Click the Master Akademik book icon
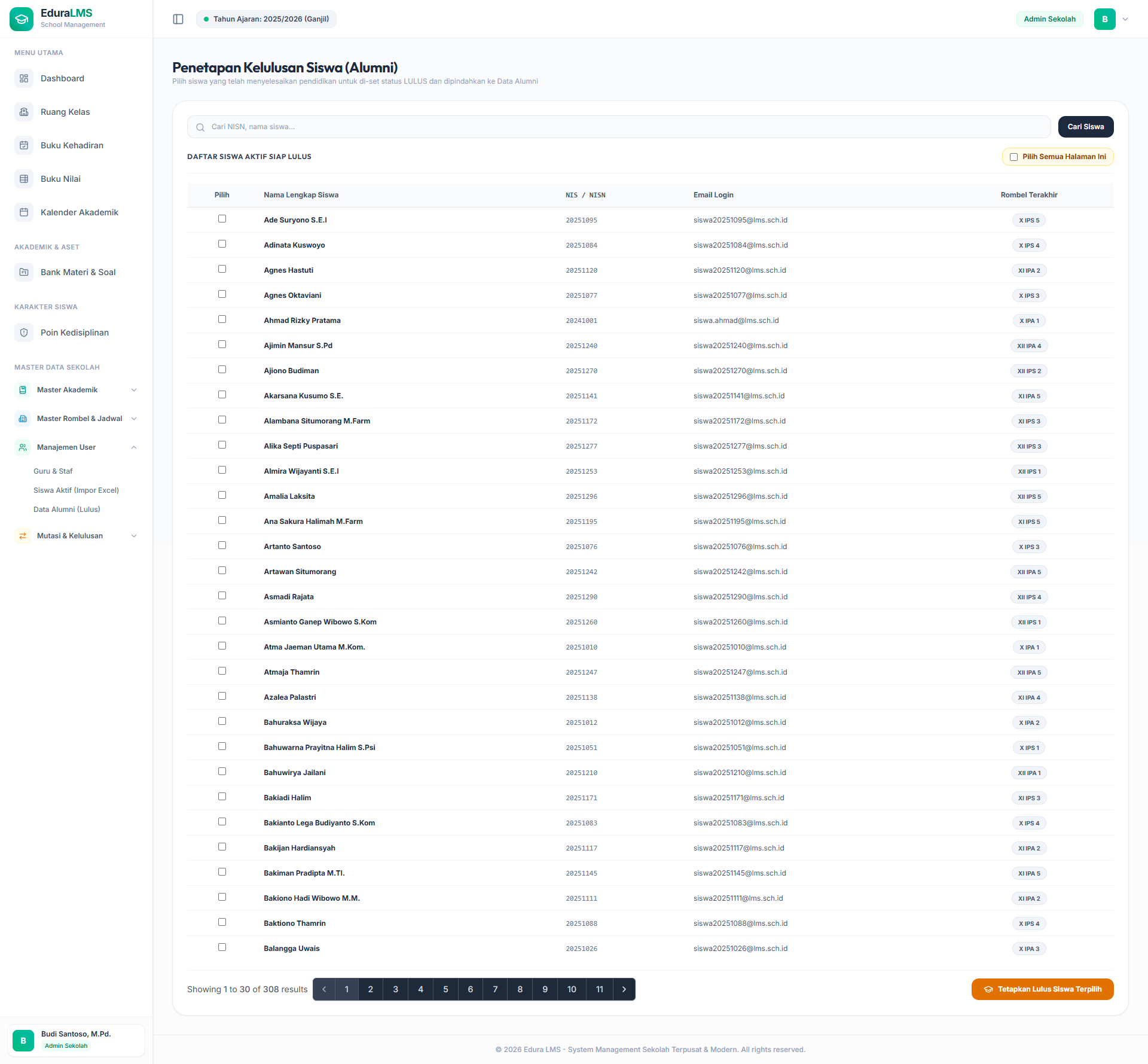Viewport: 1148px width, 1064px height. point(23,390)
